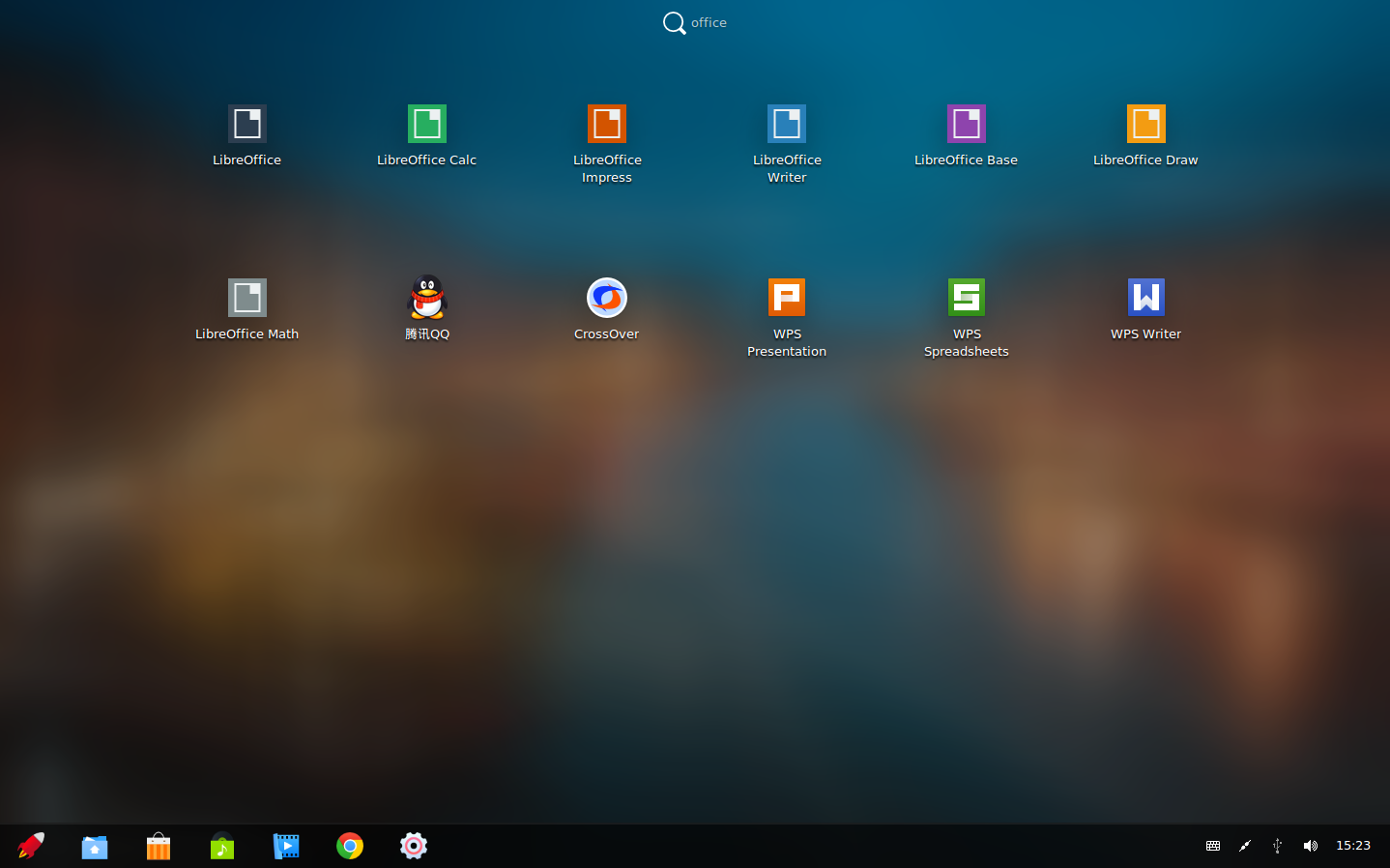Open the LibreOffice start center icon
The height and width of the screenshot is (868, 1390).
click(x=247, y=124)
